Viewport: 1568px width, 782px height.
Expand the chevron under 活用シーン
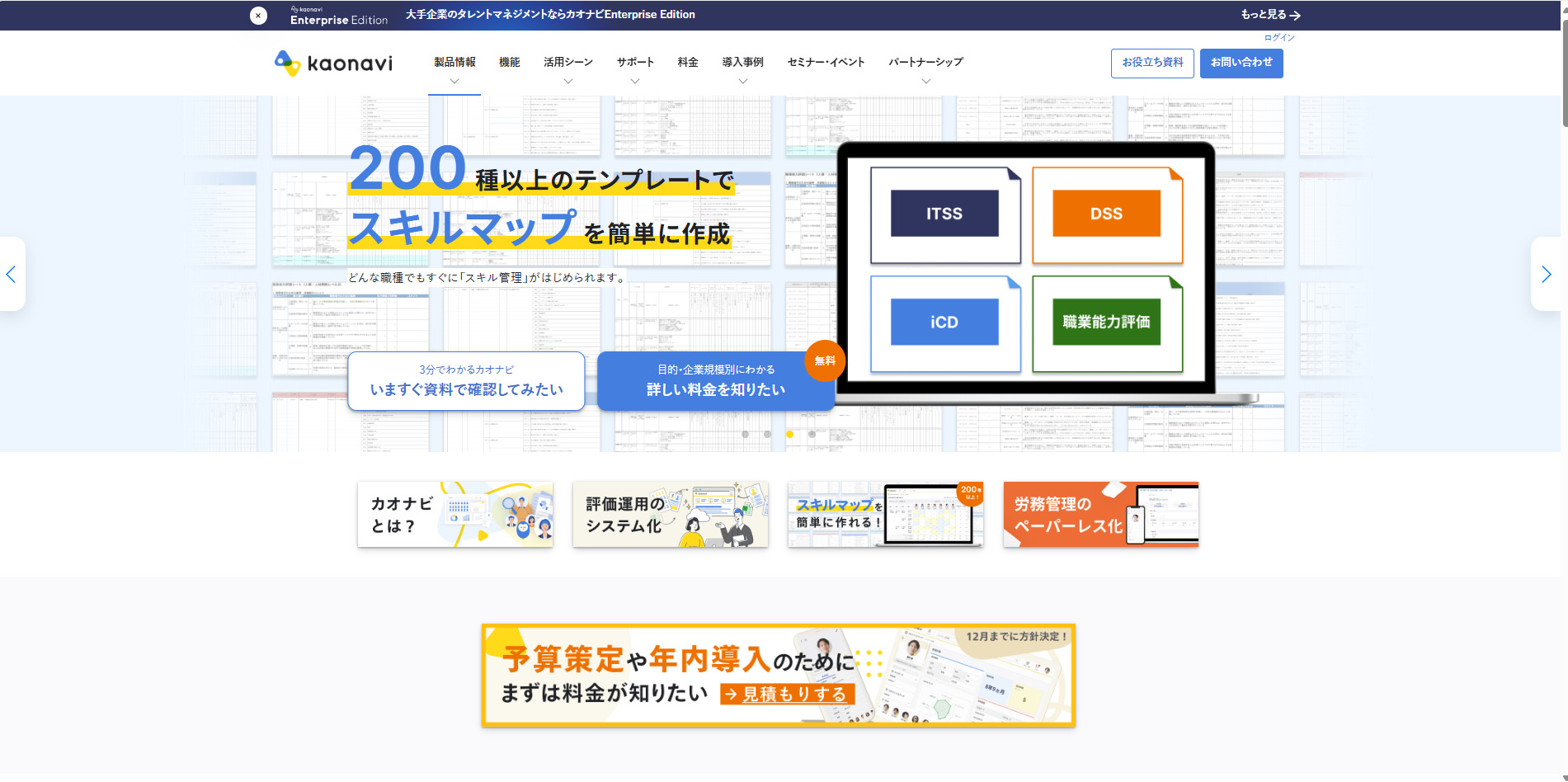click(x=568, y=81)
